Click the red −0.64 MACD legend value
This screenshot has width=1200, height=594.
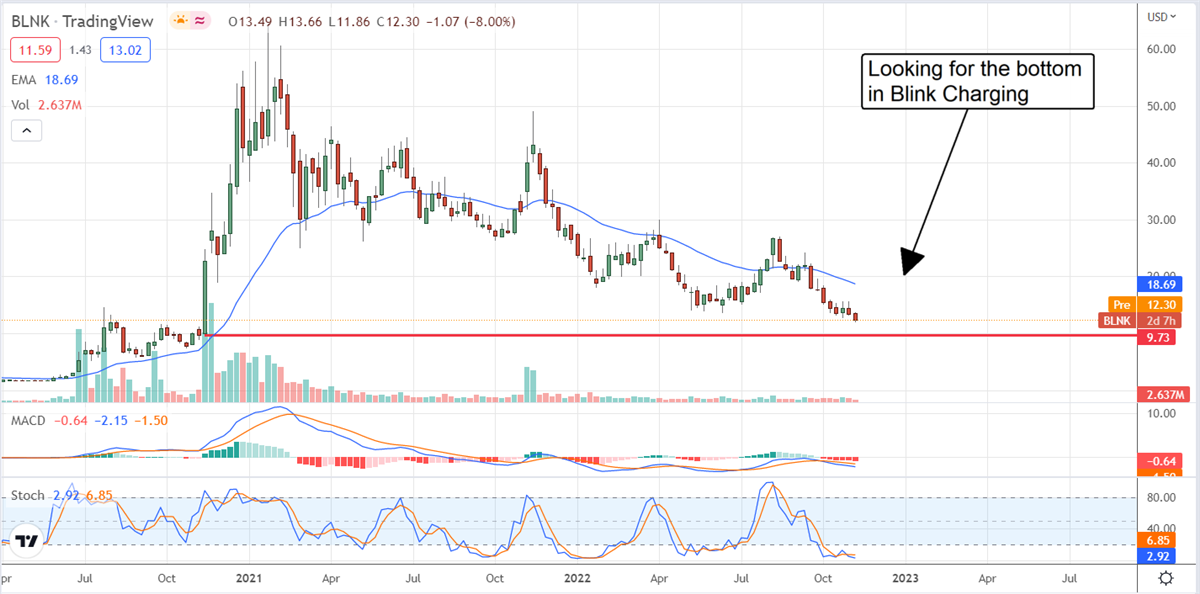pyautogui.click(x=72, y=421)
